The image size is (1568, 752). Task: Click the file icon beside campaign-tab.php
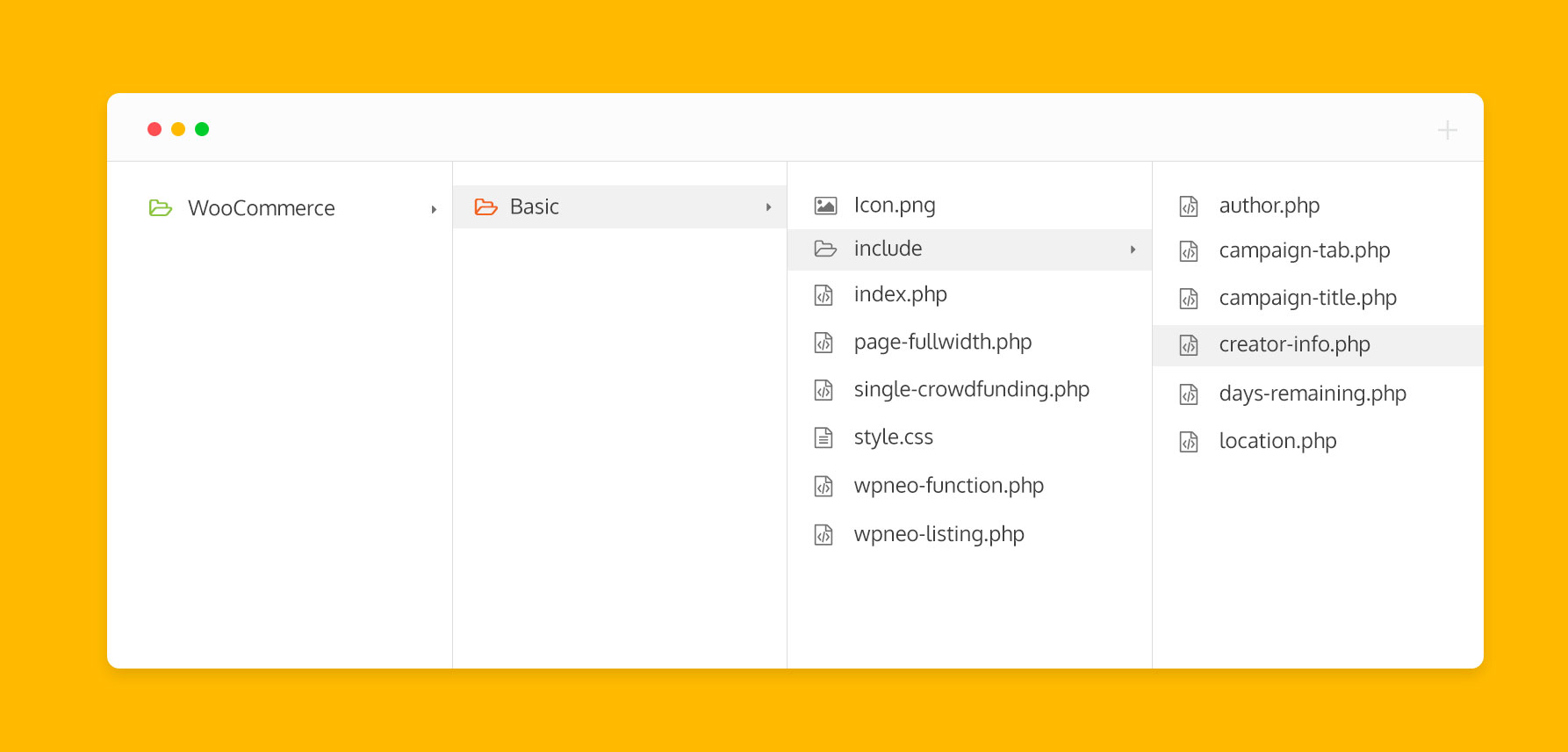point(1189,251)
